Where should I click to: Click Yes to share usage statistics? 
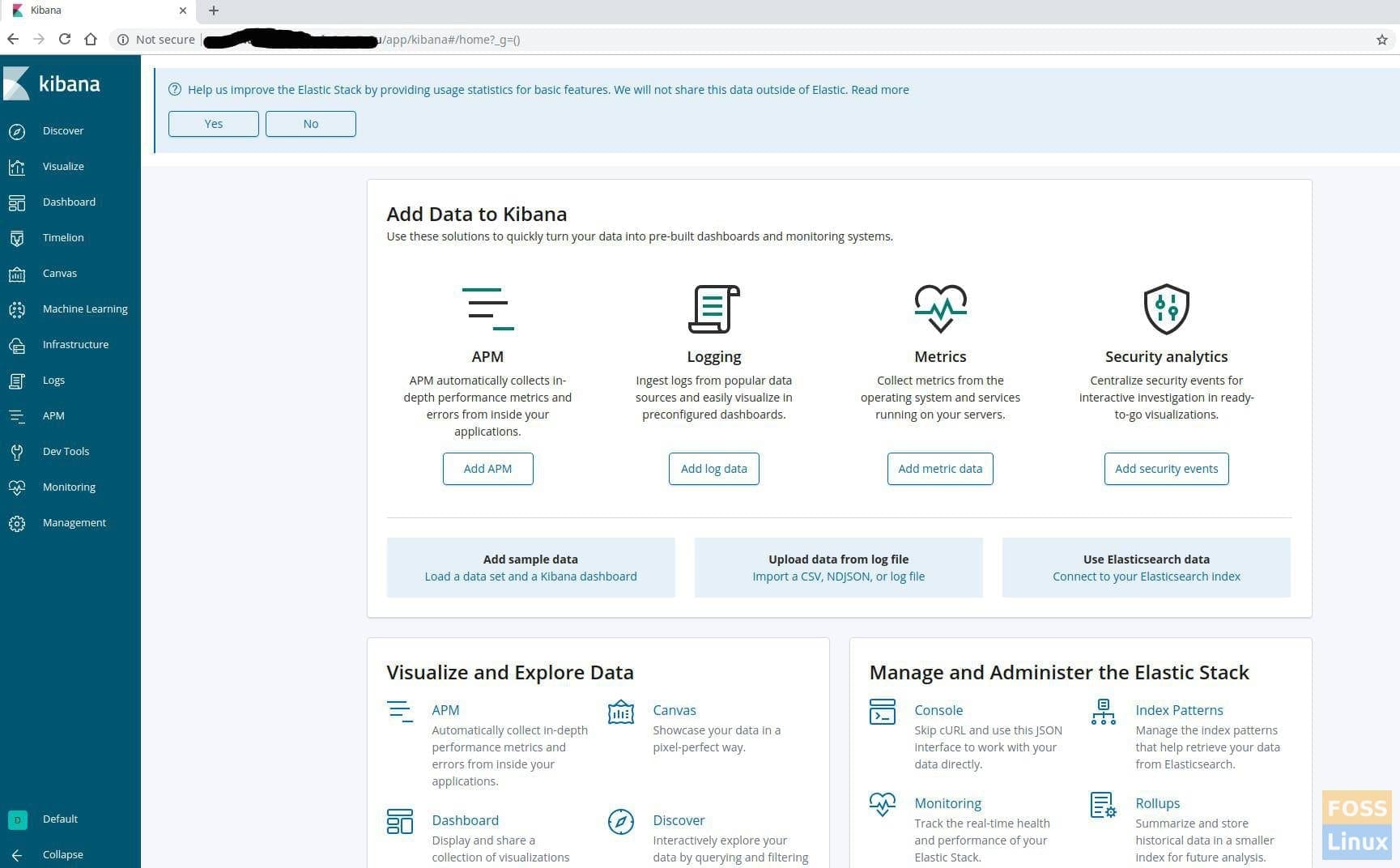[214, 124]
